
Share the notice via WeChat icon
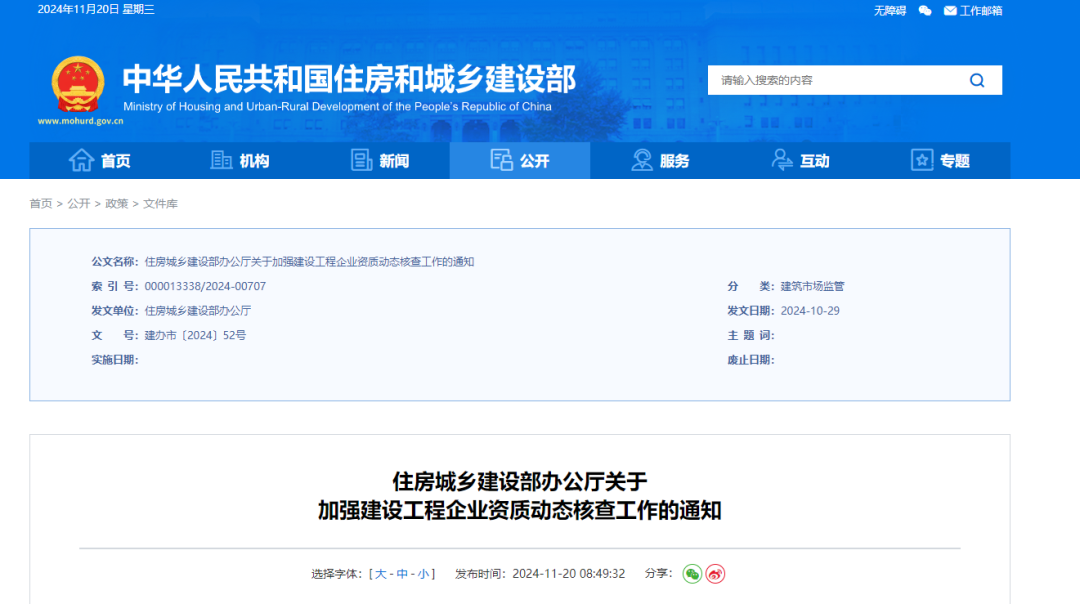point(691,574)
